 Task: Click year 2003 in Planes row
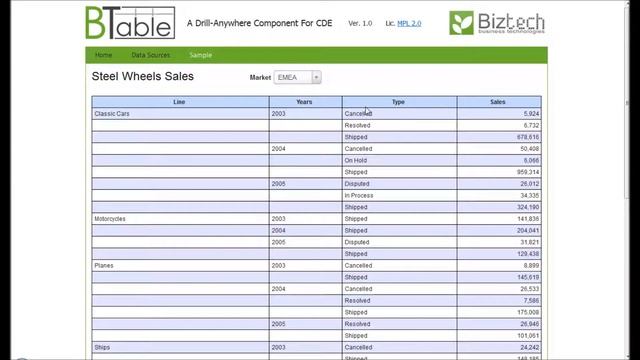click(305, 266)
